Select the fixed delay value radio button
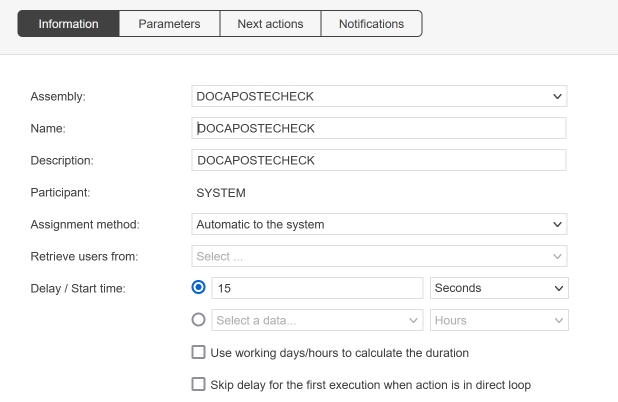Image resolution: width=618 pixels, height=402 pixels. pos(198,288)
